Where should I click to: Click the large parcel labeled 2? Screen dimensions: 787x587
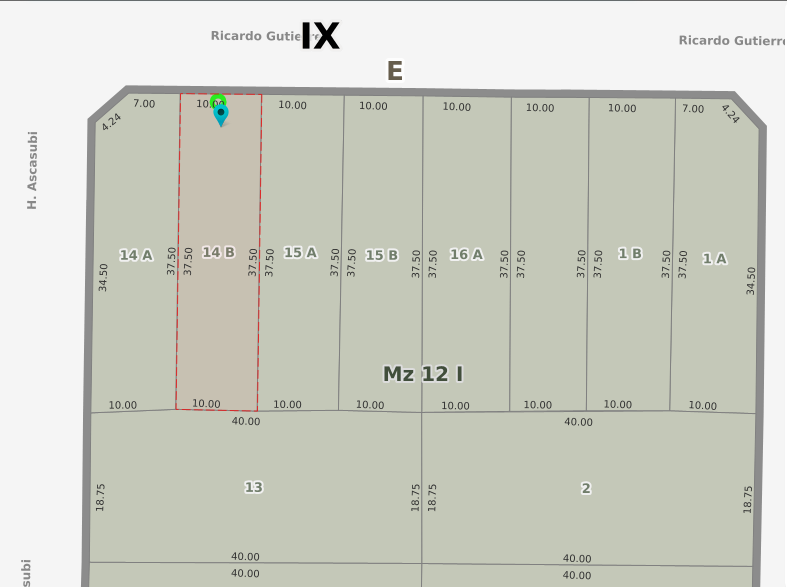click(586, 488)
